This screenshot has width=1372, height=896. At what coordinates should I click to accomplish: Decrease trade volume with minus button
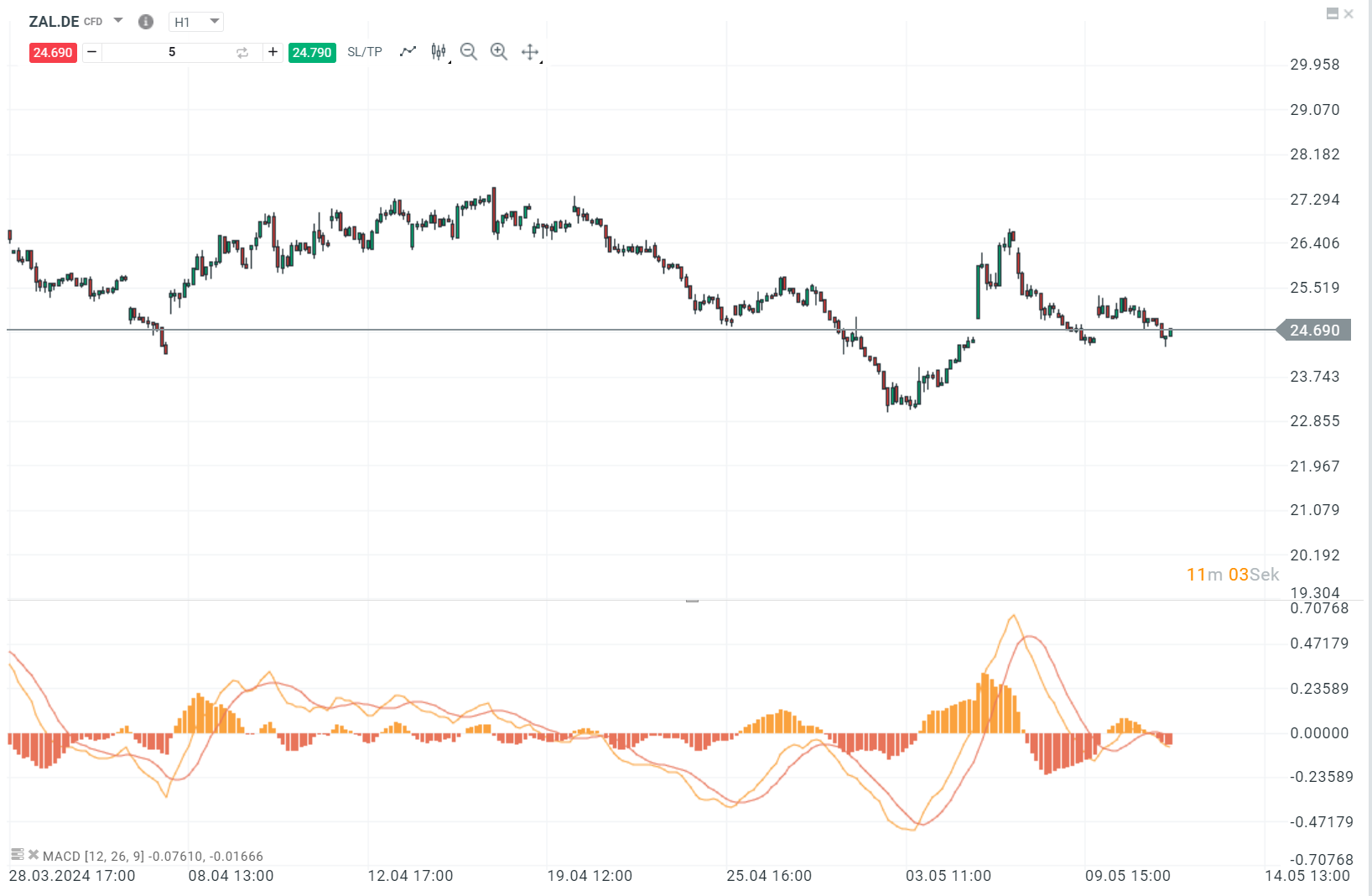coord(92,52)
